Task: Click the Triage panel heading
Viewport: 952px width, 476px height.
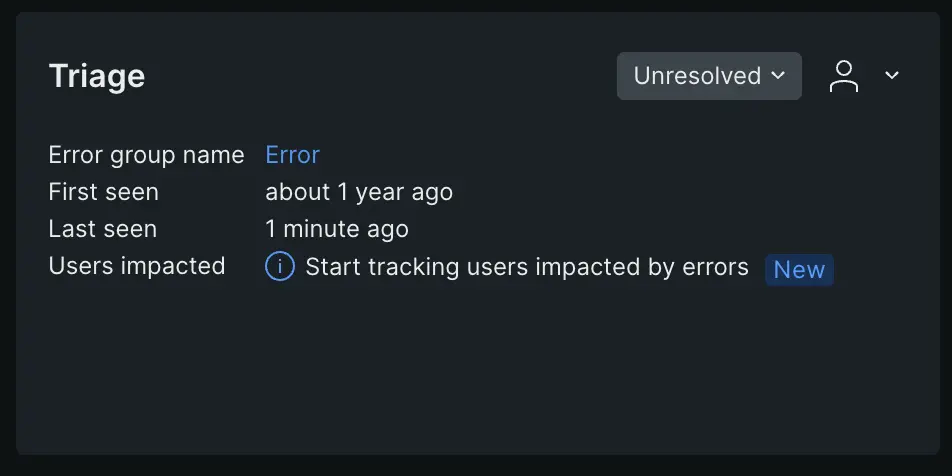Action: (97, 76)
